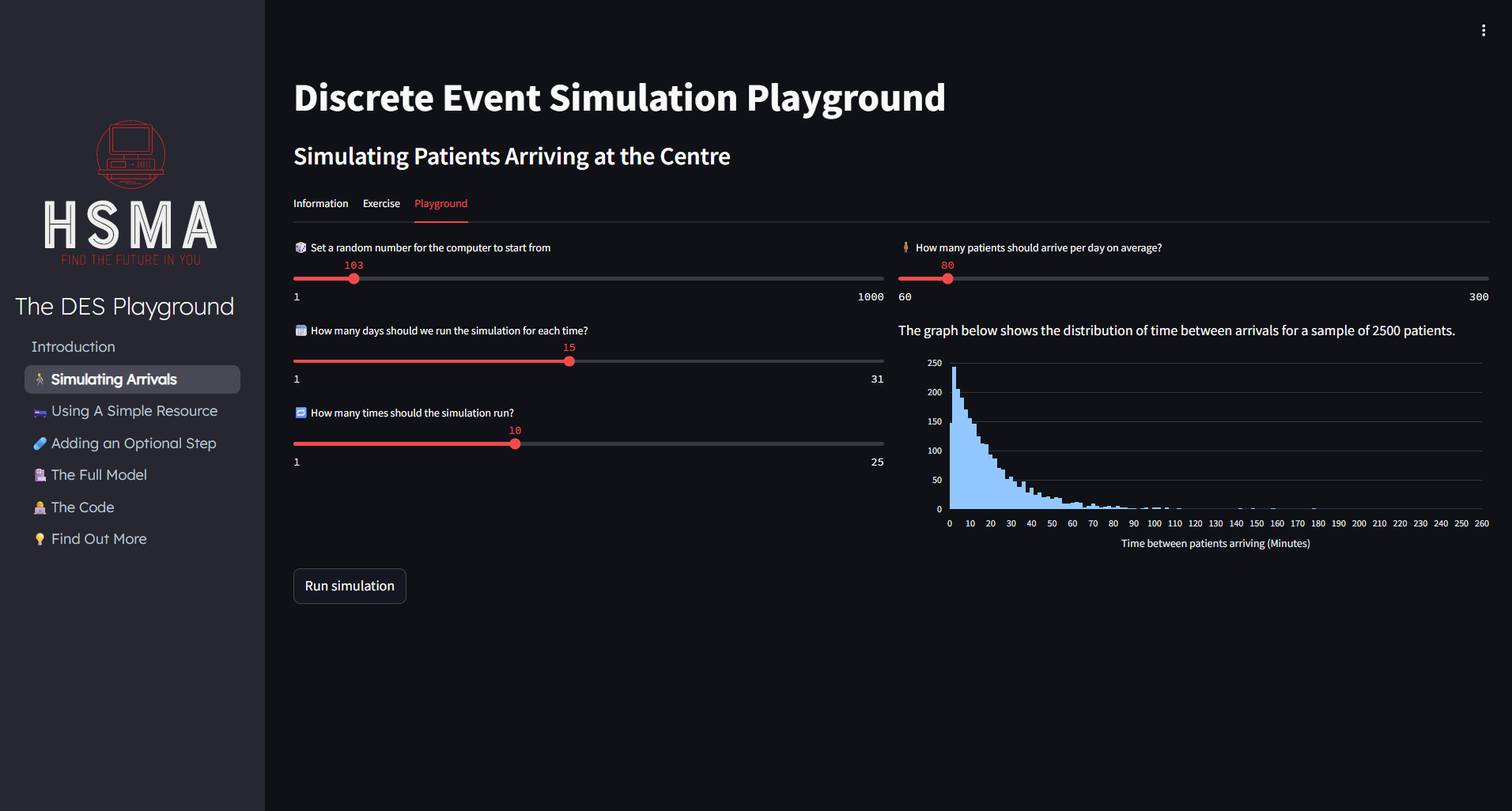Viewport: 1512px width, 811px height.
Task: Click the icon beside The Full Model
Action: click(40, 475)
